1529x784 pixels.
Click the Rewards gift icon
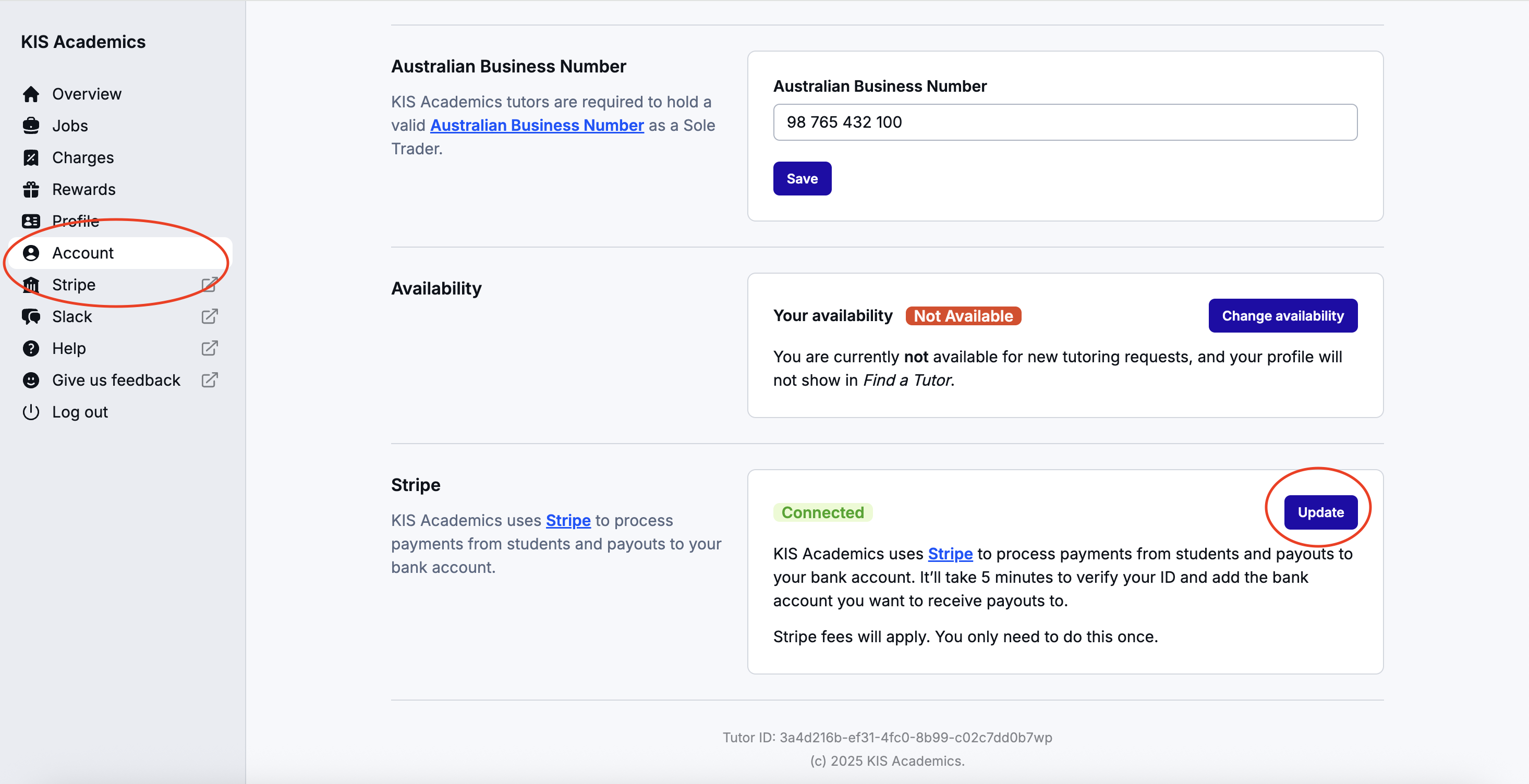point(31,189)
